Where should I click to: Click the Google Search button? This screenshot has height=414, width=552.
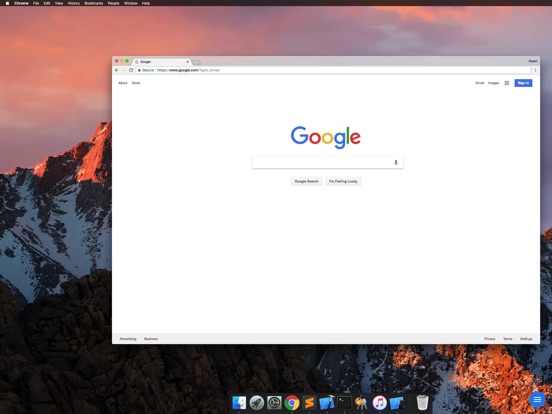tap(306, 181)
